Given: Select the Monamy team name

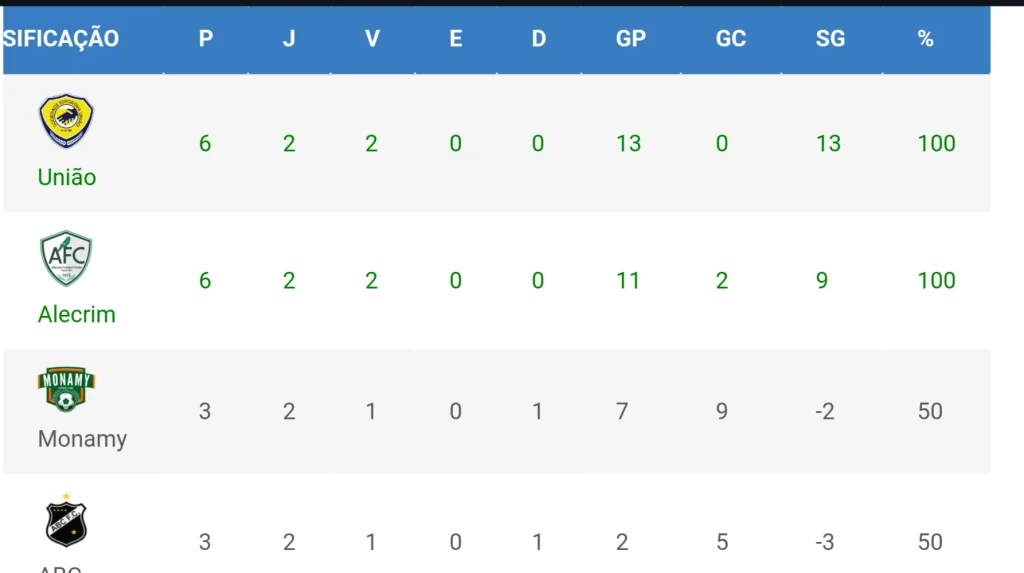Looking at the screenshot, I should (x=82, y=438).
